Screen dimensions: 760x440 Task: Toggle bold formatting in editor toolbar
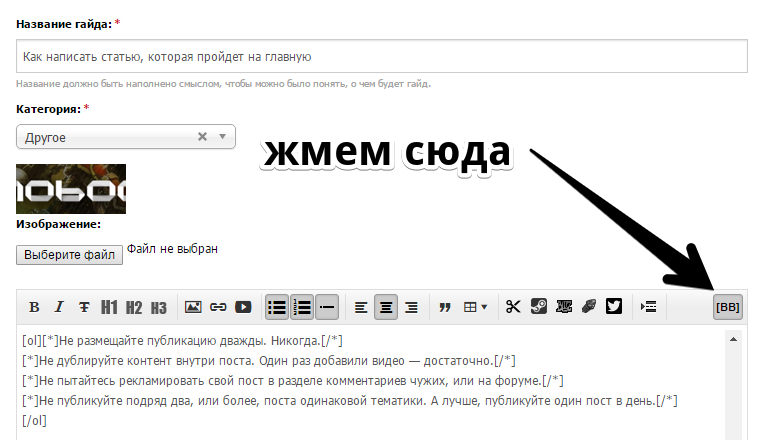tap(34, 307)
